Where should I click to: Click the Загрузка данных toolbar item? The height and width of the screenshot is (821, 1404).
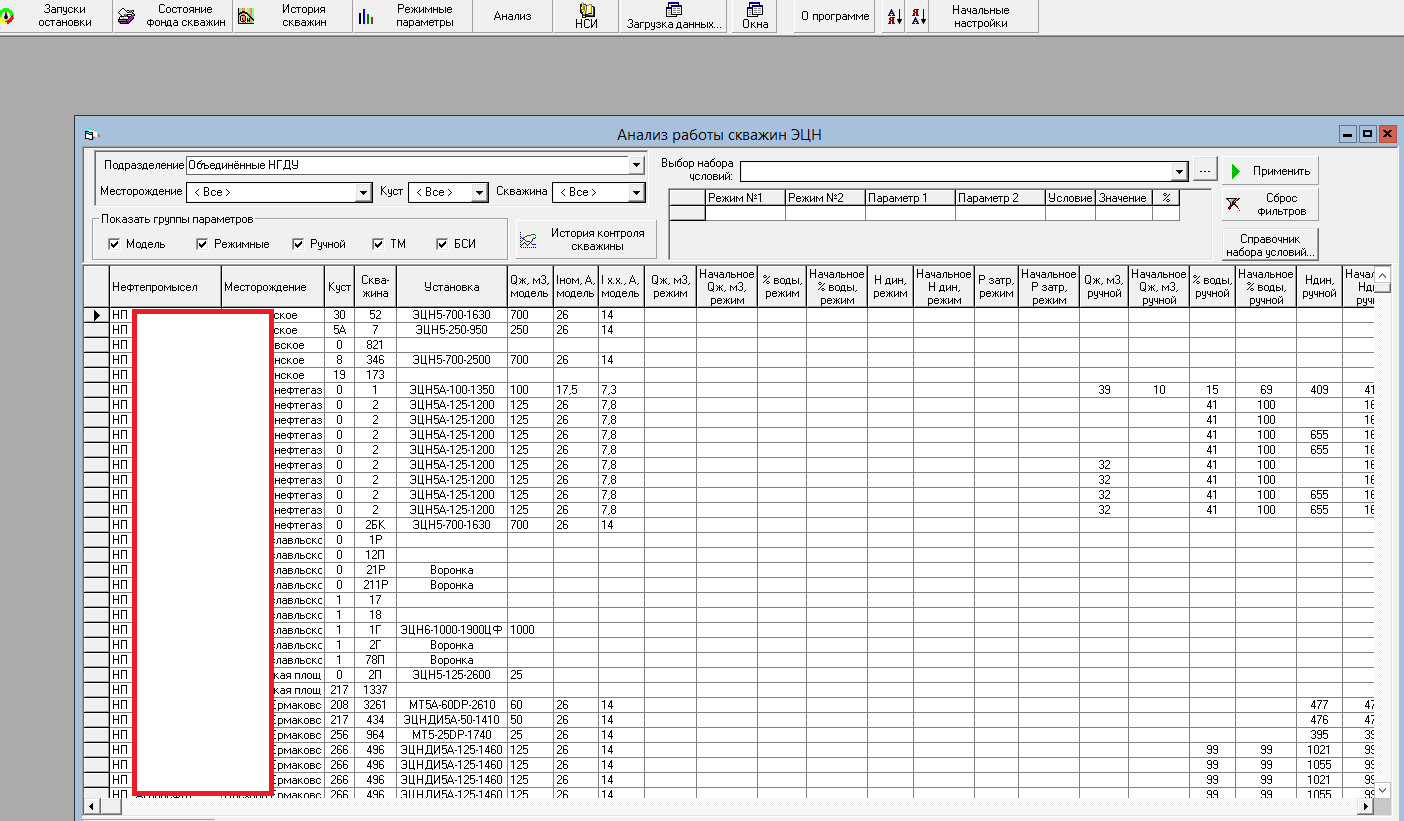(673, 16)
